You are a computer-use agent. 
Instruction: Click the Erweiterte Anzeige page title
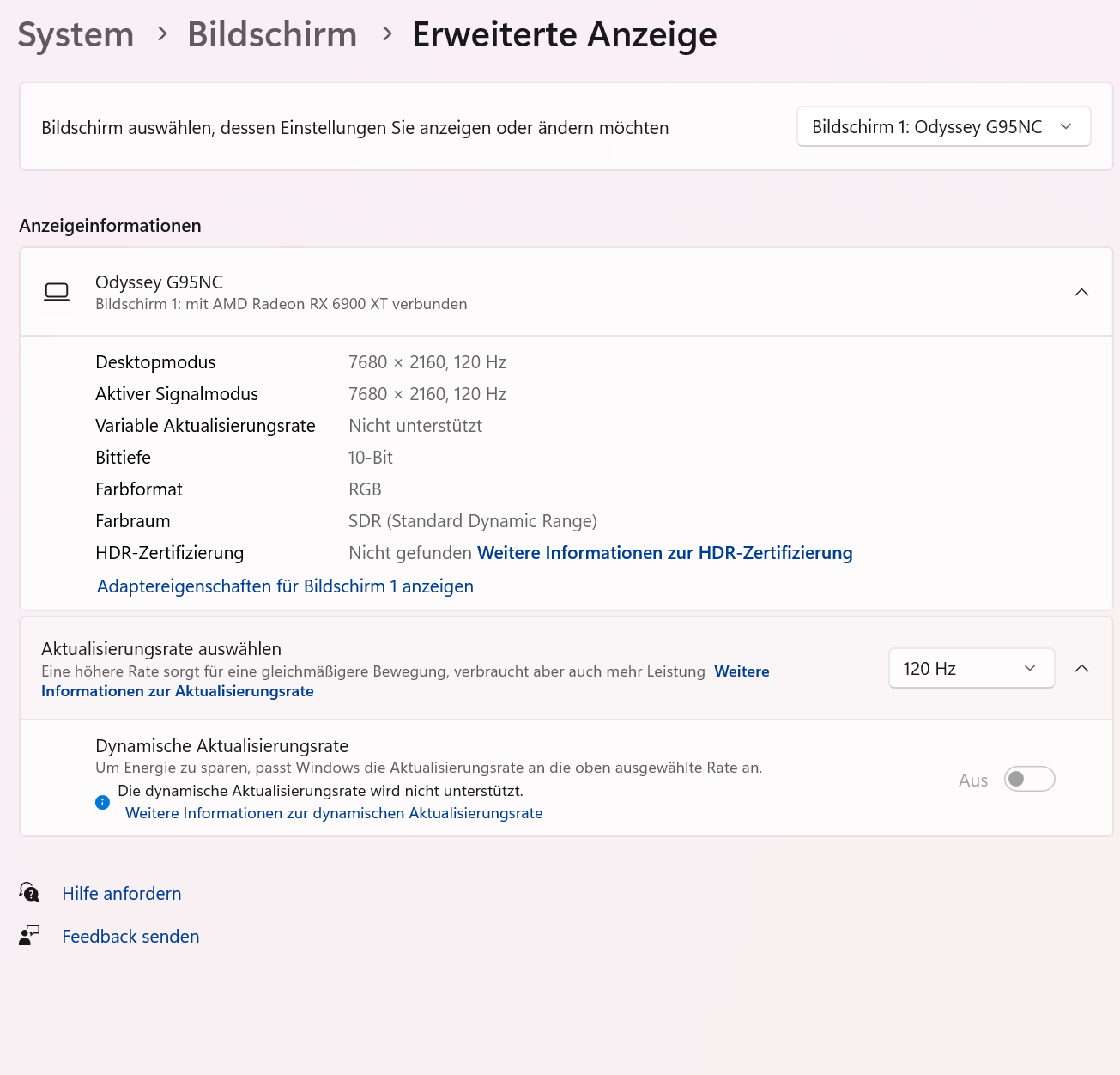point(564,34)
